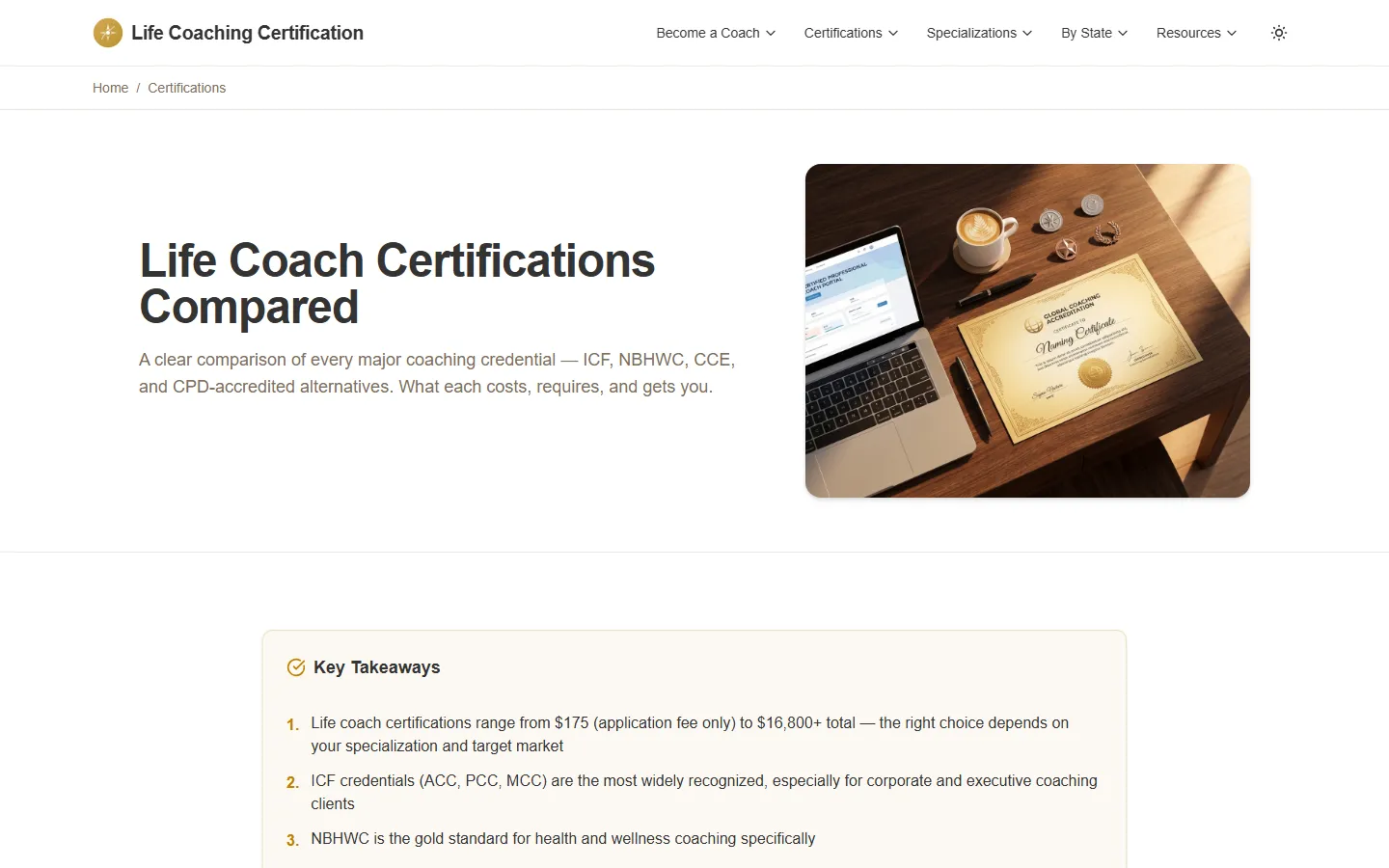Select takeaway about NBHWC gold standard
The width and height of the screenshot is (1389, 868).
pyautogui.click(x=562, y=838)
